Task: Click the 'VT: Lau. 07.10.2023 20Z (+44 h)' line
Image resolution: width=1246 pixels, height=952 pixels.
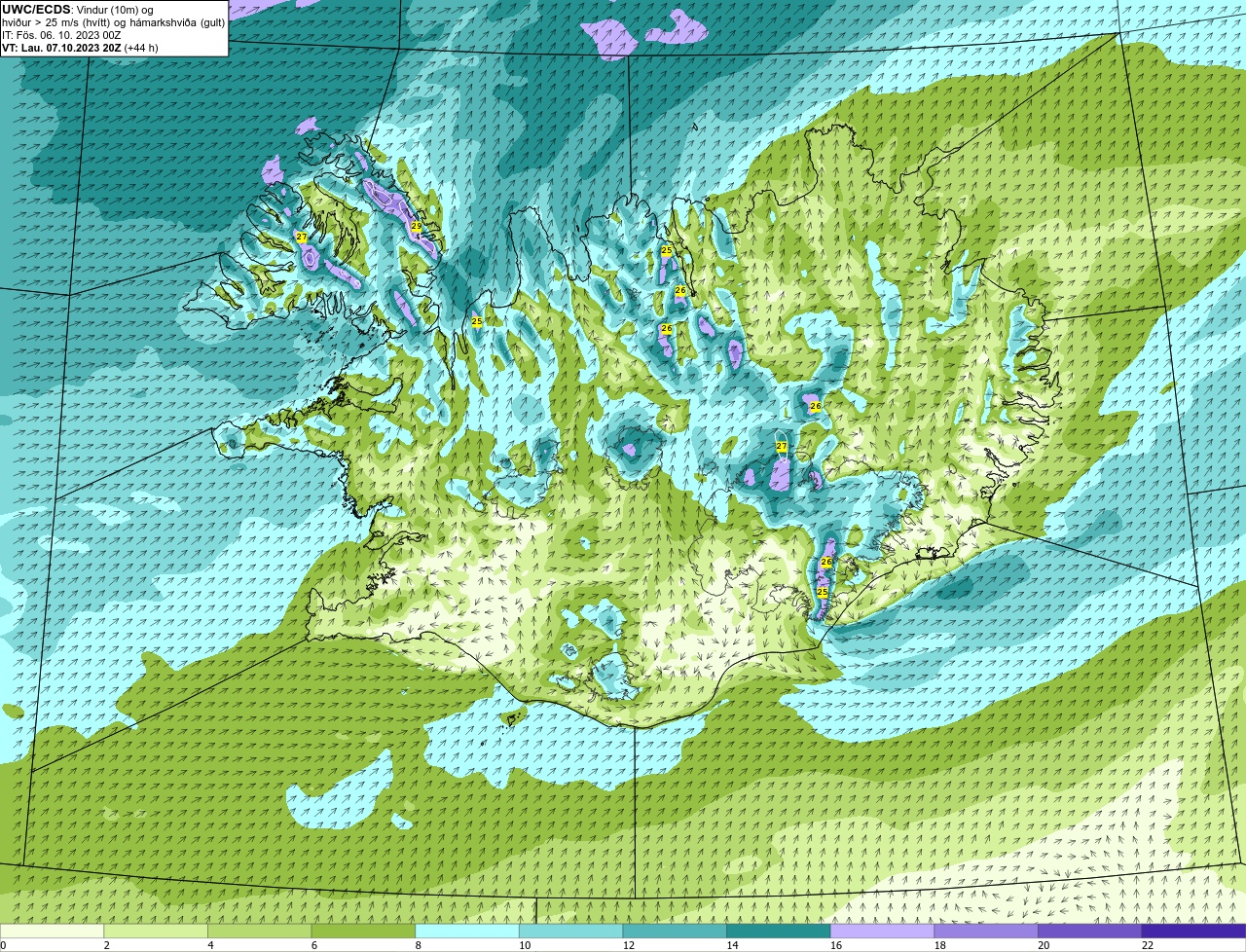Action: [80, 48]
